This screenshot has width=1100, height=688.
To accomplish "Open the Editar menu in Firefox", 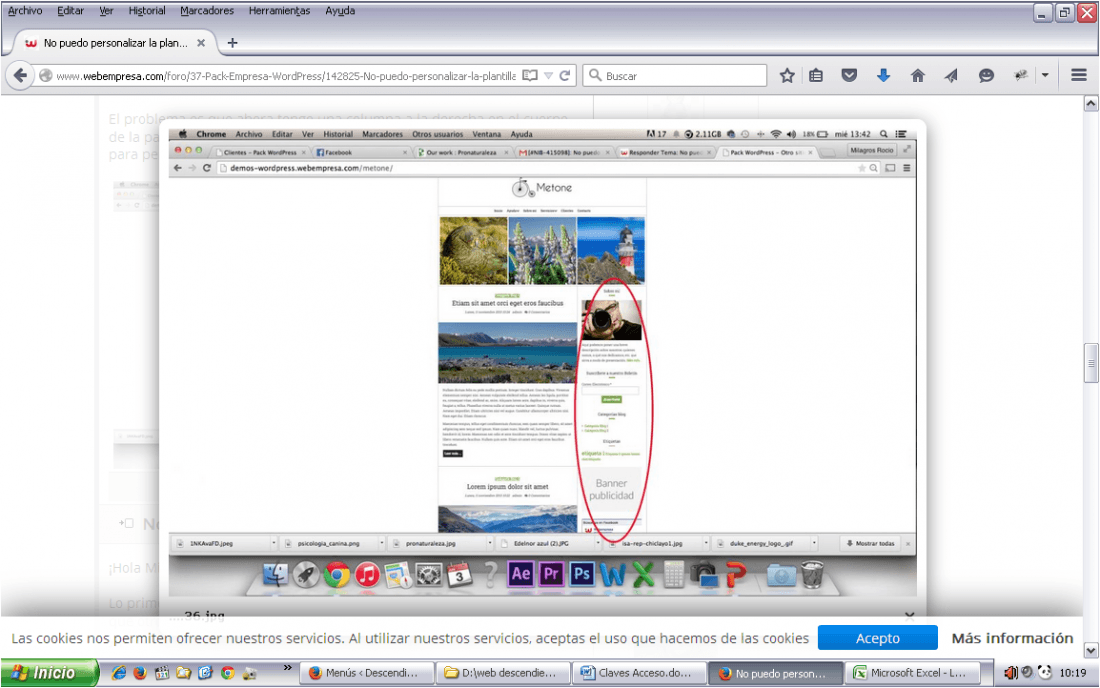I will point(70,11).
